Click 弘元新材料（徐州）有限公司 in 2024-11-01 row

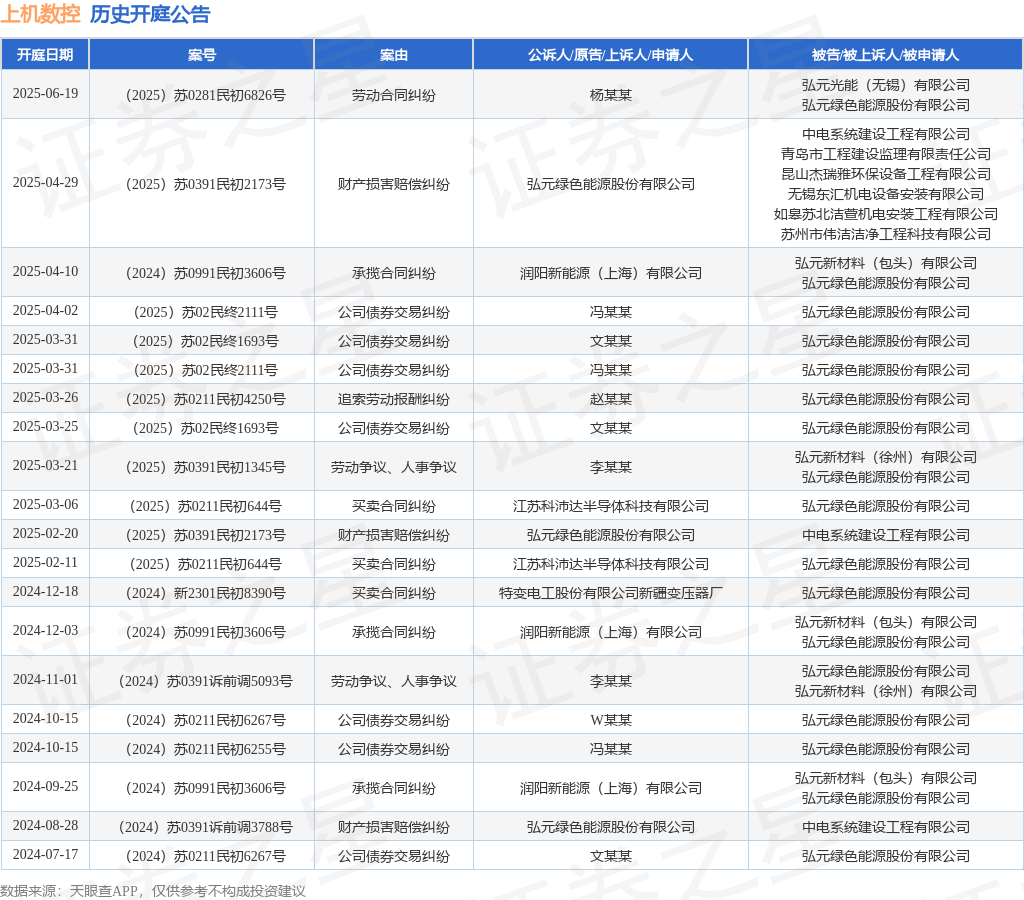pos(886,691)
